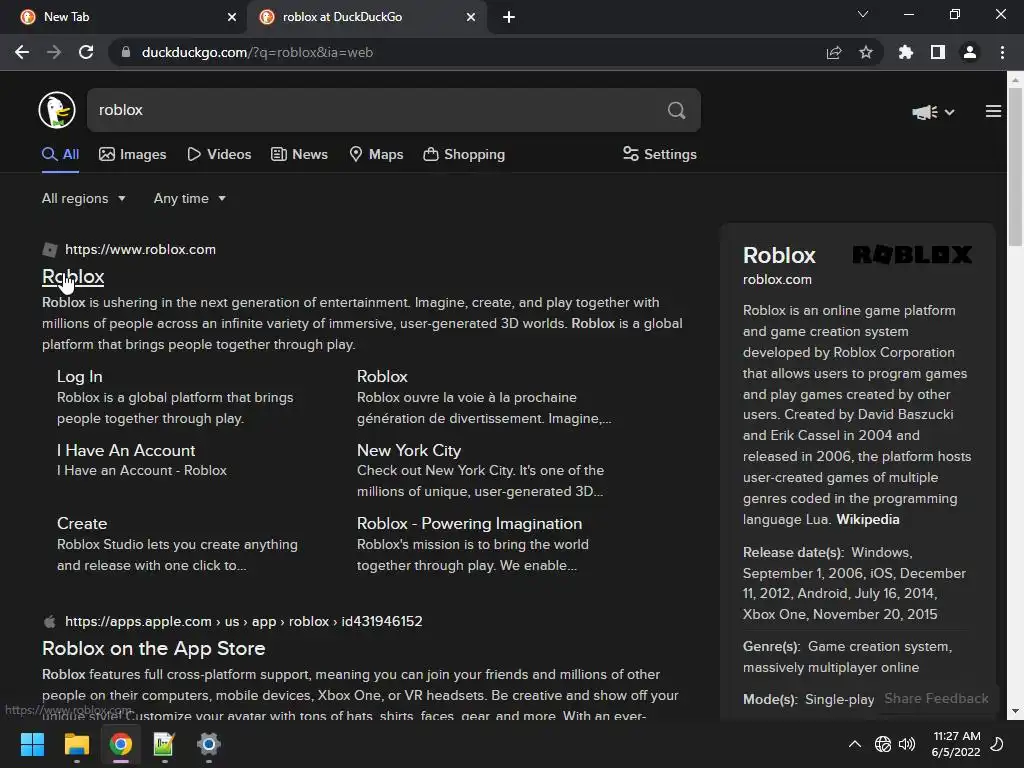Switch to News results
Image resolution: width=1024 pixels, height=768 pixels.
(x=299, y=155)
